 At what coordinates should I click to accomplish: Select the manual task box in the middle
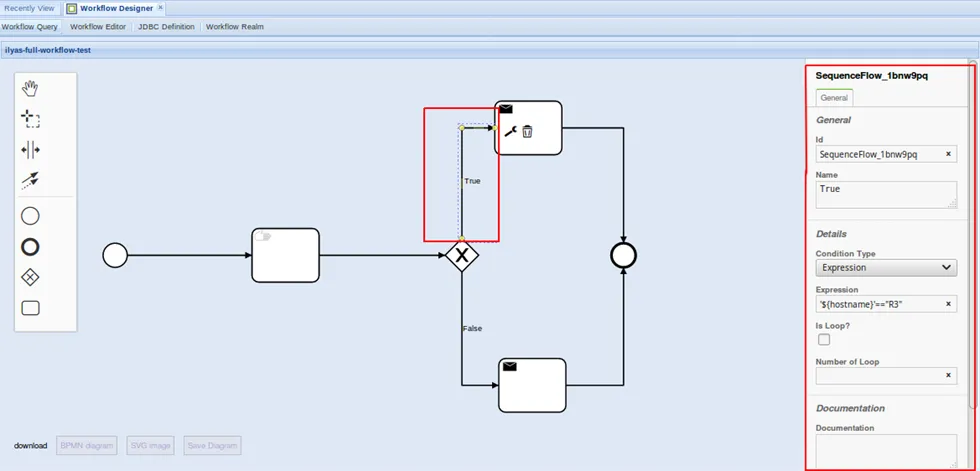point(286,255)
